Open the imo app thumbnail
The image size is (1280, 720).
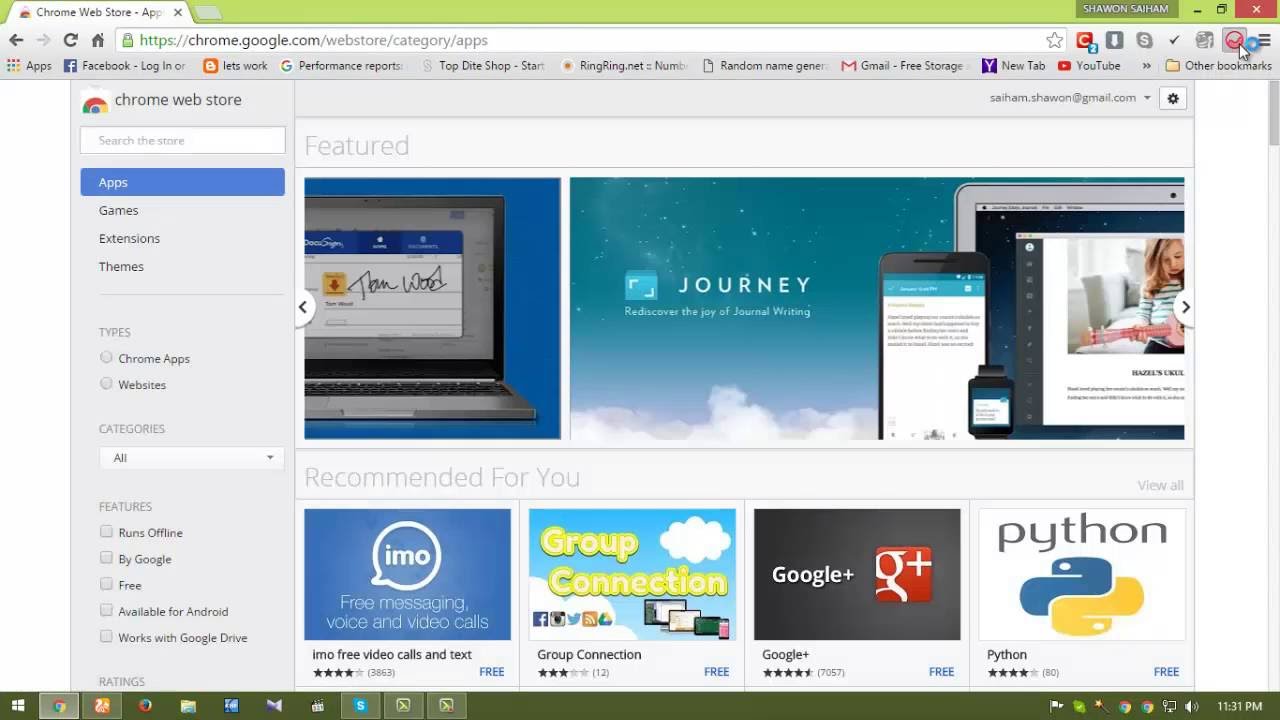click(407, 574)
